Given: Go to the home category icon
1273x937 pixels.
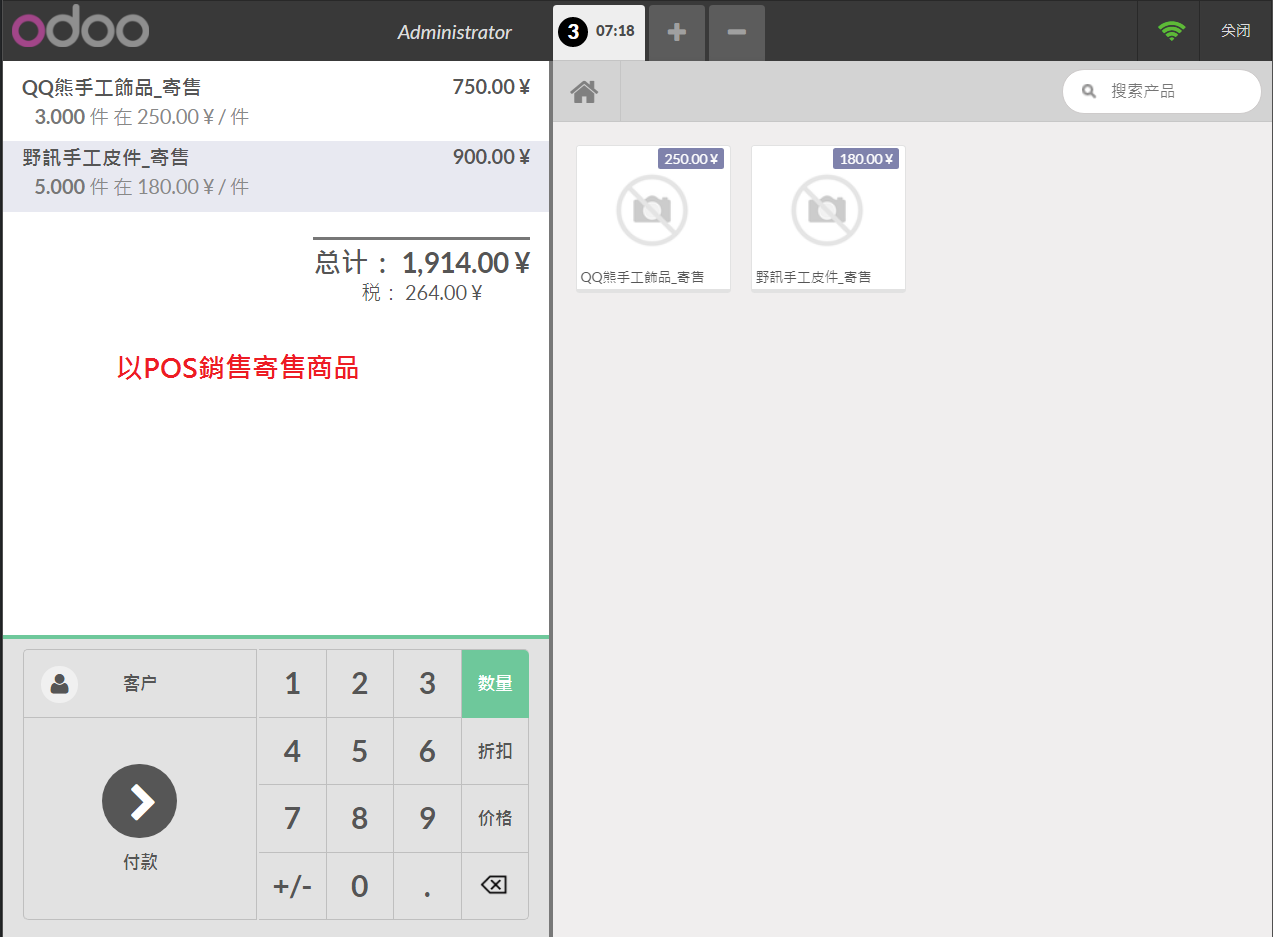Looking at the screenshot, I should click(584, 92).
